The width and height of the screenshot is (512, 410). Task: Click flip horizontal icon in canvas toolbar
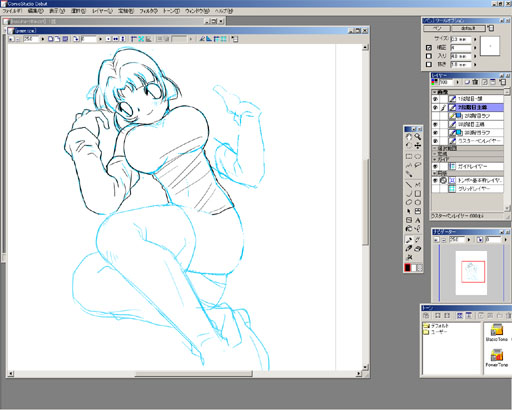pyautogui.click(x=115, y=39)
